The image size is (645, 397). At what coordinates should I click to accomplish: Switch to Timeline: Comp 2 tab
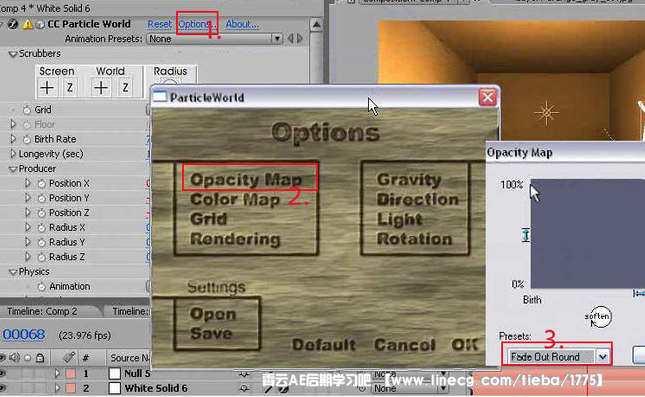pyautogui.click(x=42, y=311)
